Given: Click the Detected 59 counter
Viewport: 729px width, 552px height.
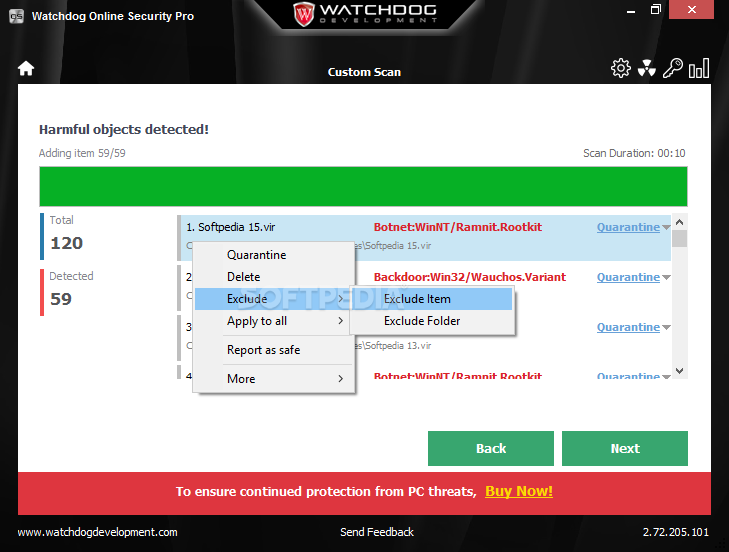Looking at the screenshot, I should pyautogui.click(x=67, y=291).
